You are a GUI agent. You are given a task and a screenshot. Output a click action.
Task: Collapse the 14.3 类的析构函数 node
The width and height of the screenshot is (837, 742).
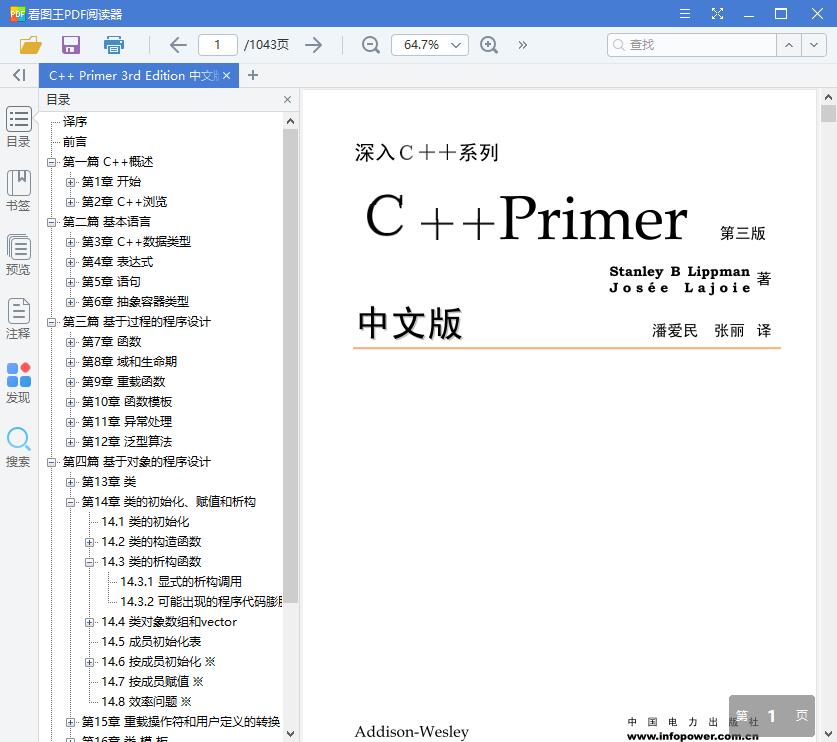pos(90,562)
